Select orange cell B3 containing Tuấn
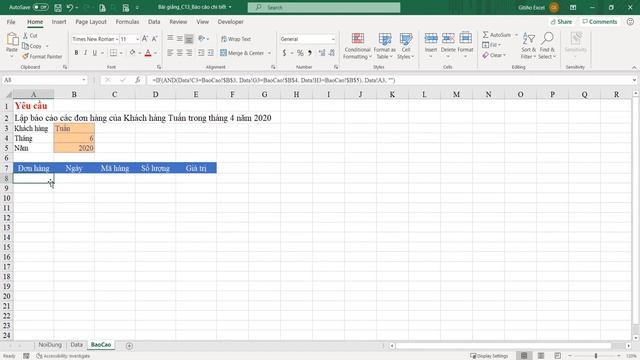 pyautogui.click(x=74, y=128)
